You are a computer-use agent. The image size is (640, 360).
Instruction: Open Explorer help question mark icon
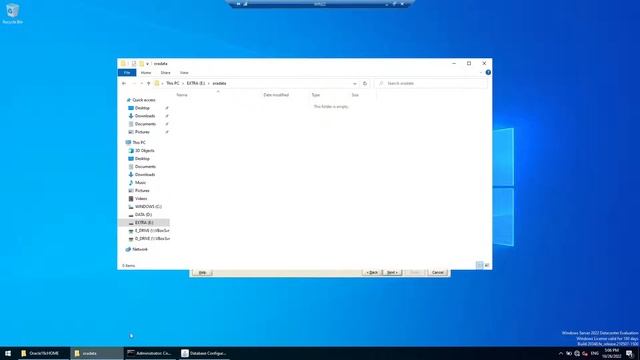(x=488, y=72)
